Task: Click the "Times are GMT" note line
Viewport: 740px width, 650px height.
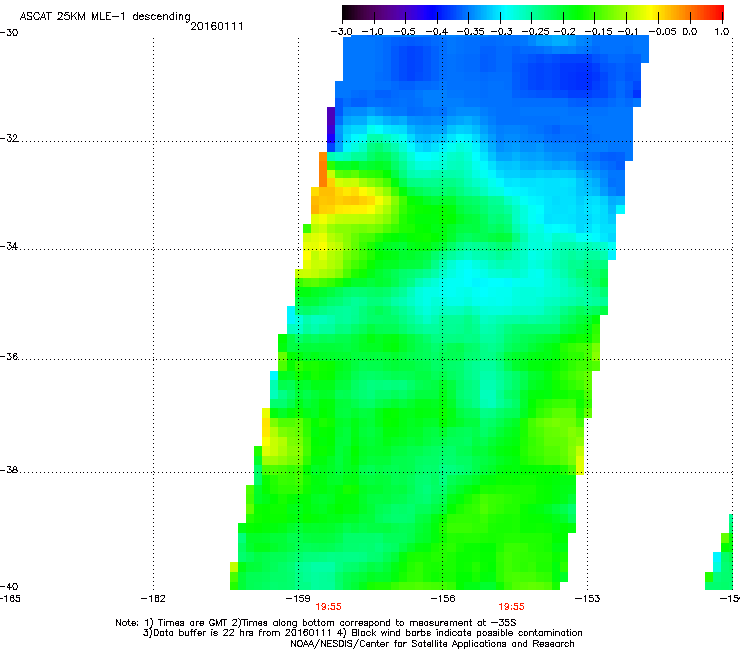Action: [x=315, y=623]
